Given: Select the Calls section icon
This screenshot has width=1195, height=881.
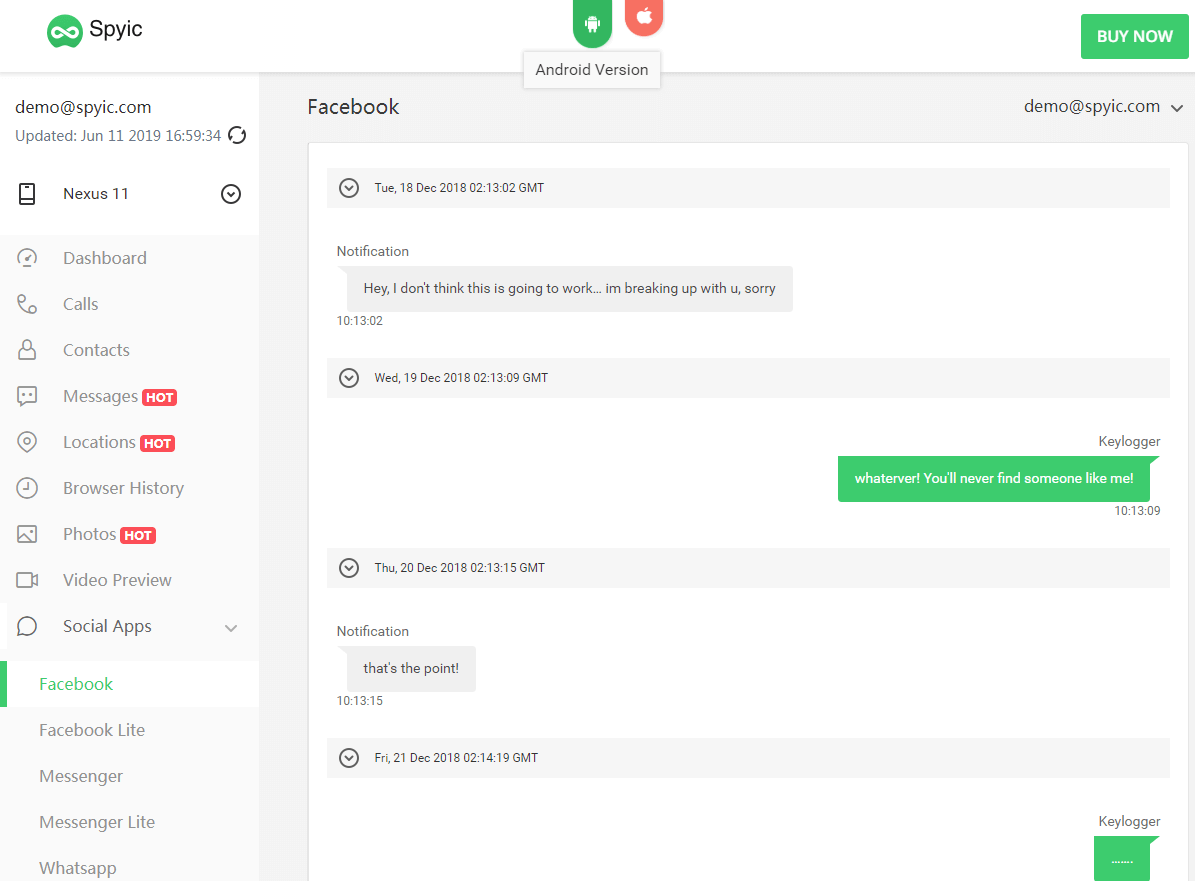Looking at the screenshot, I should (28, 303).
